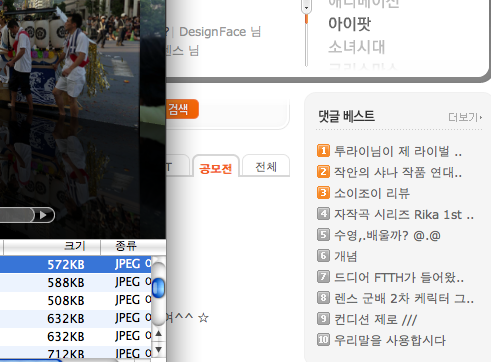Click the number 5 rank badge
Image resolution: width=491 pixels, height=362 pixels.
click(323, 235)
